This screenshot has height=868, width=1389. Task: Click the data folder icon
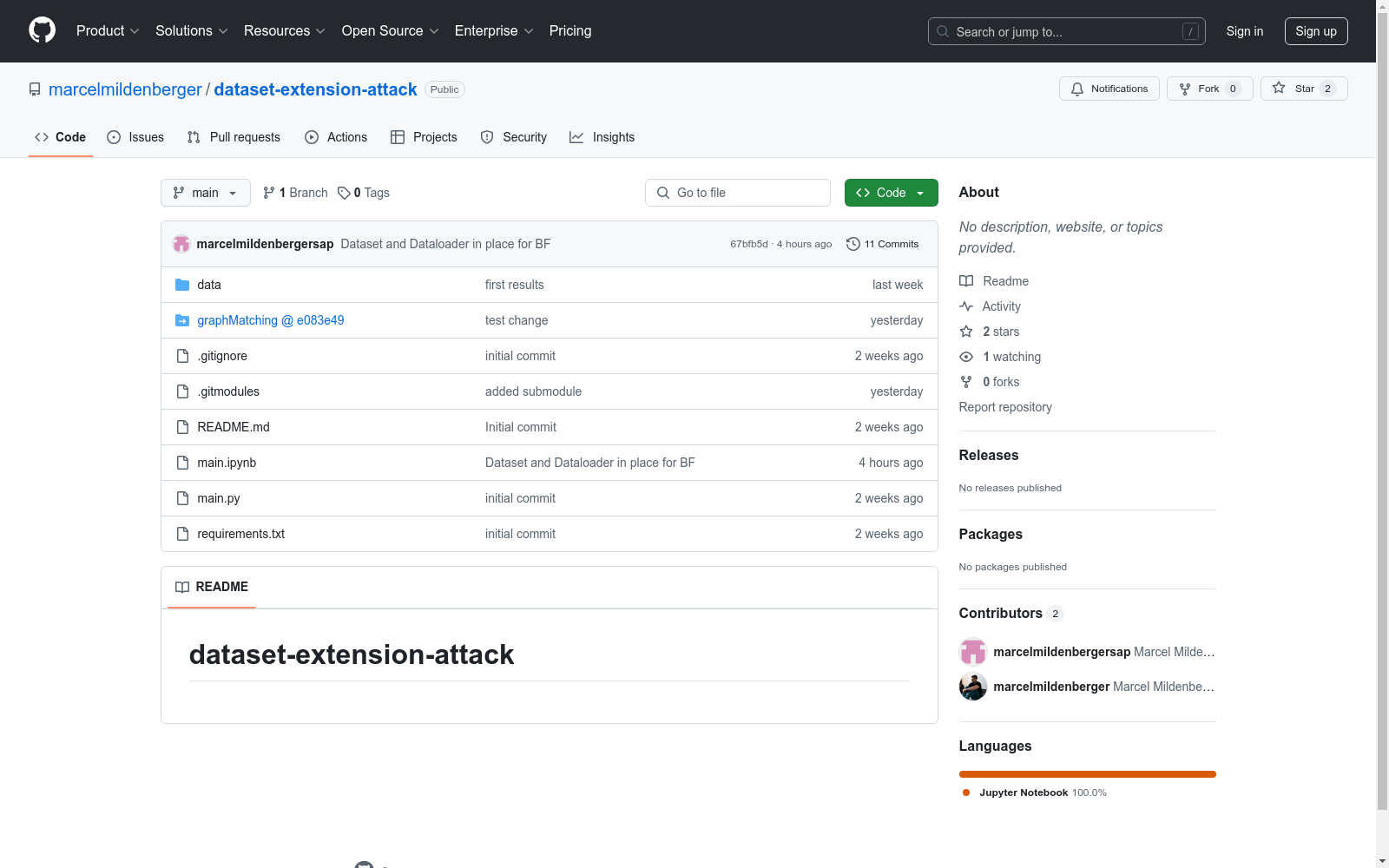[182, 285]
